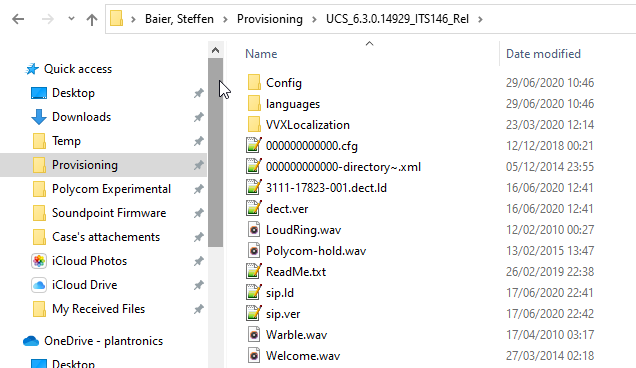Unpin Provisioning via its pin icon
This screenshot has height=368, width=636.
(x=198, y=165)
